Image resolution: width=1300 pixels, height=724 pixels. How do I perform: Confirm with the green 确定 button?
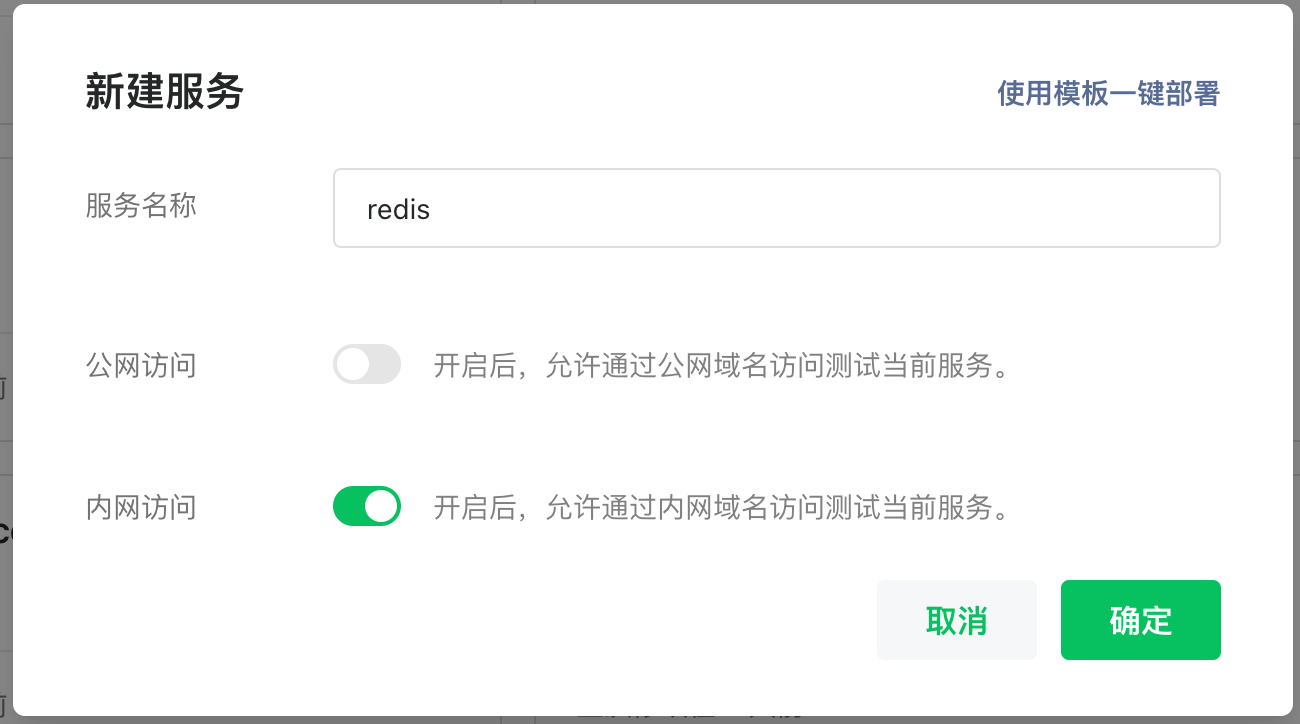[x=1140, y=620]
